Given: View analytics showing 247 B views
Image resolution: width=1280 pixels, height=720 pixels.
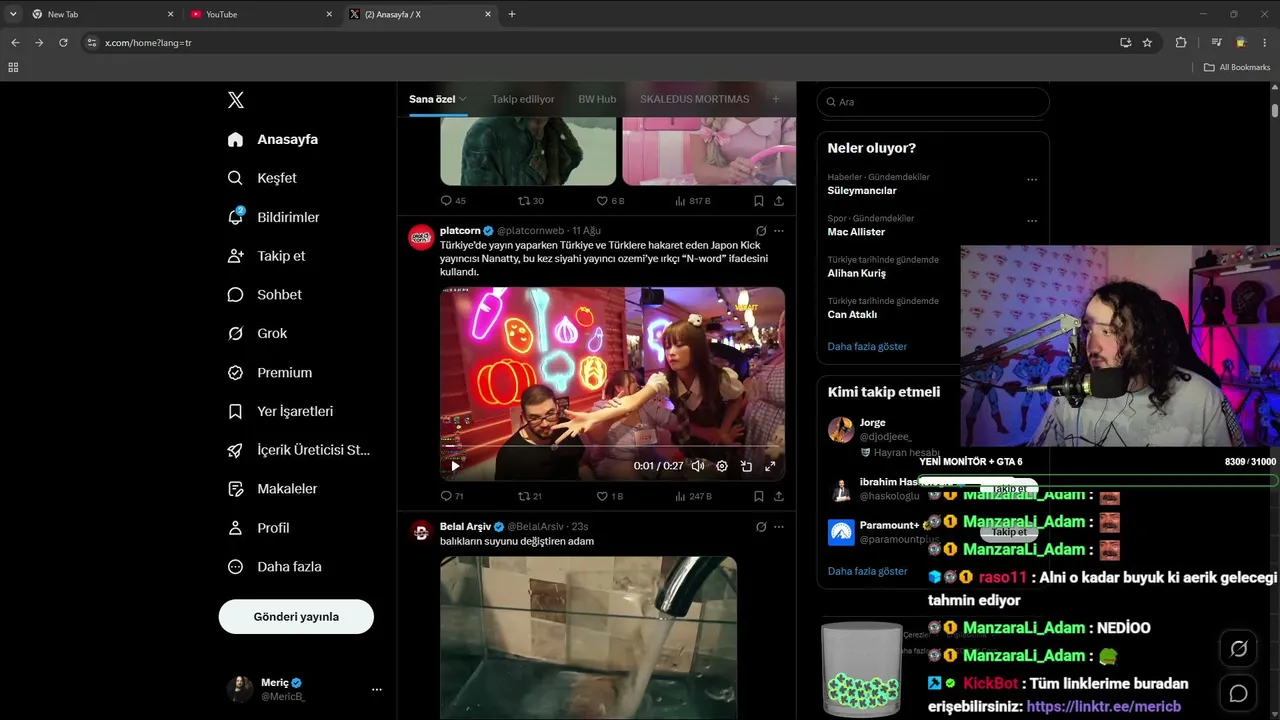Looking at the screenshot, I should (693, 496).
